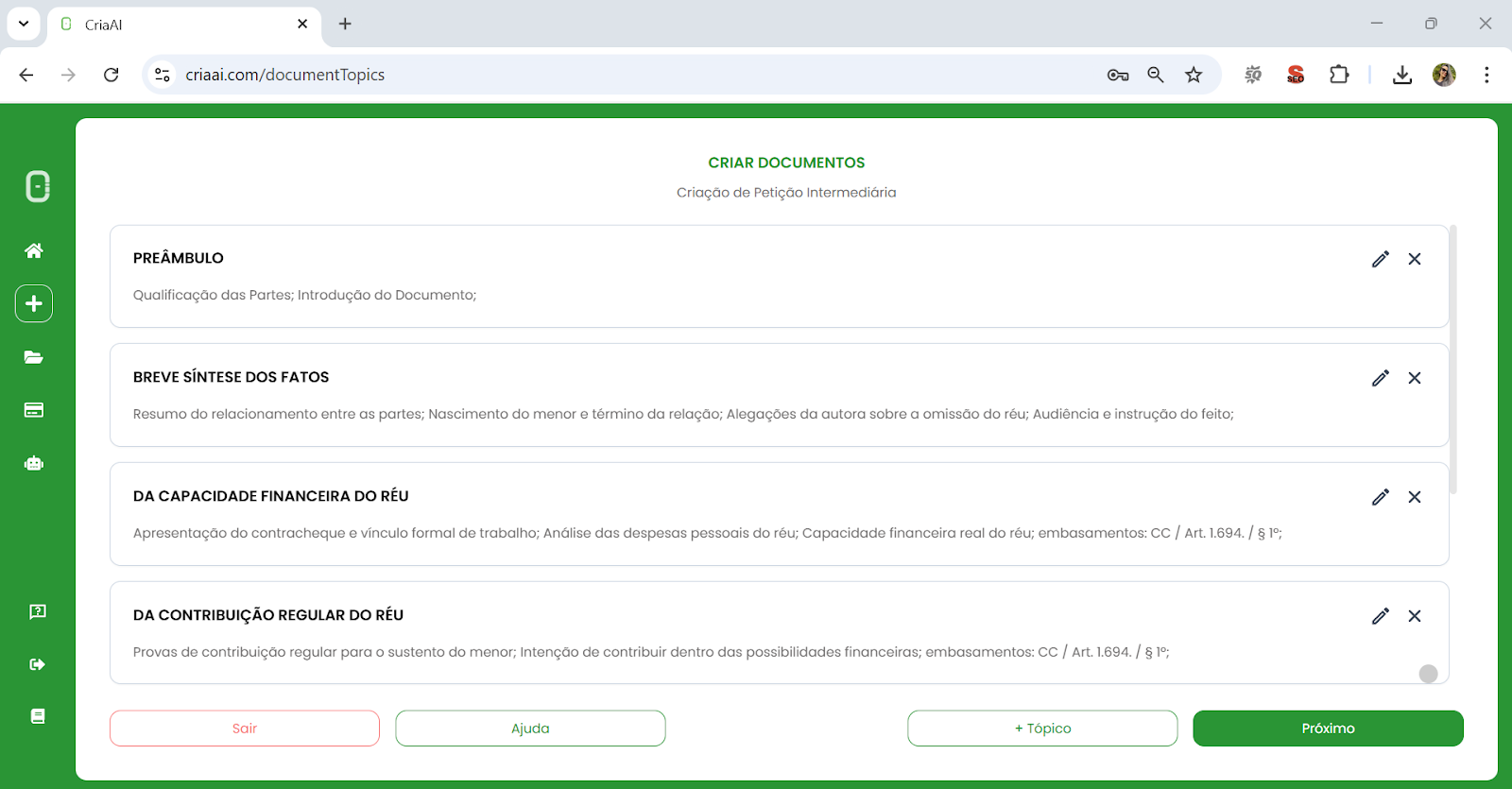Open the credit card billing icon
This screenshot has height=789, width=1512.
point(34,410)
